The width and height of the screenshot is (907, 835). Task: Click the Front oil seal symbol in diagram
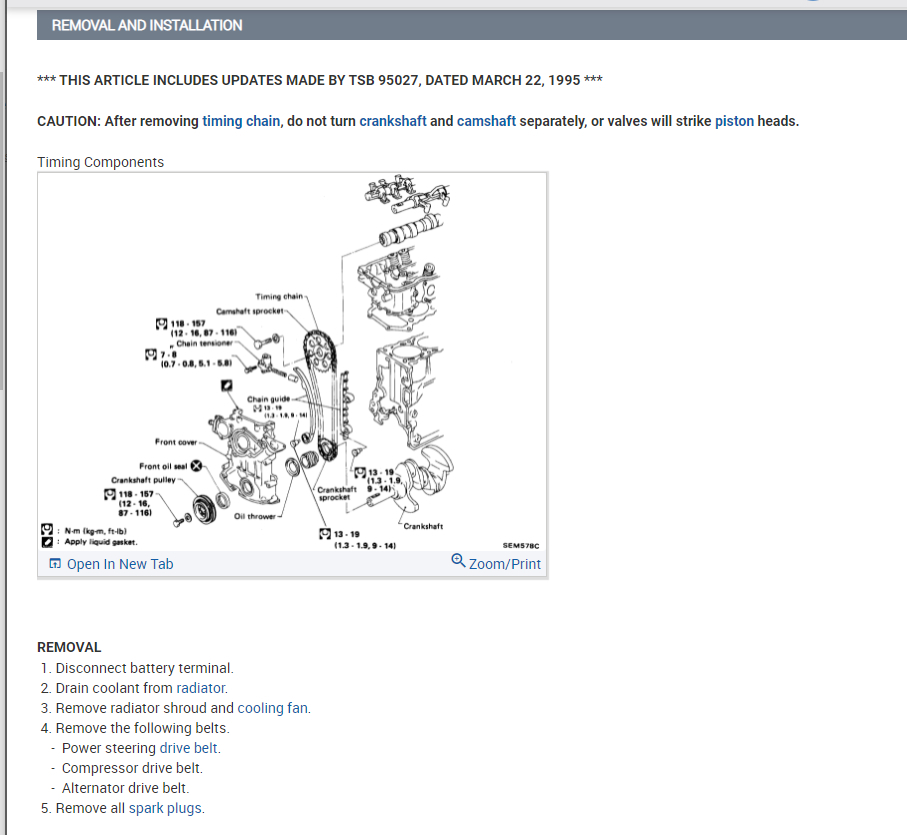coord(197,465)
